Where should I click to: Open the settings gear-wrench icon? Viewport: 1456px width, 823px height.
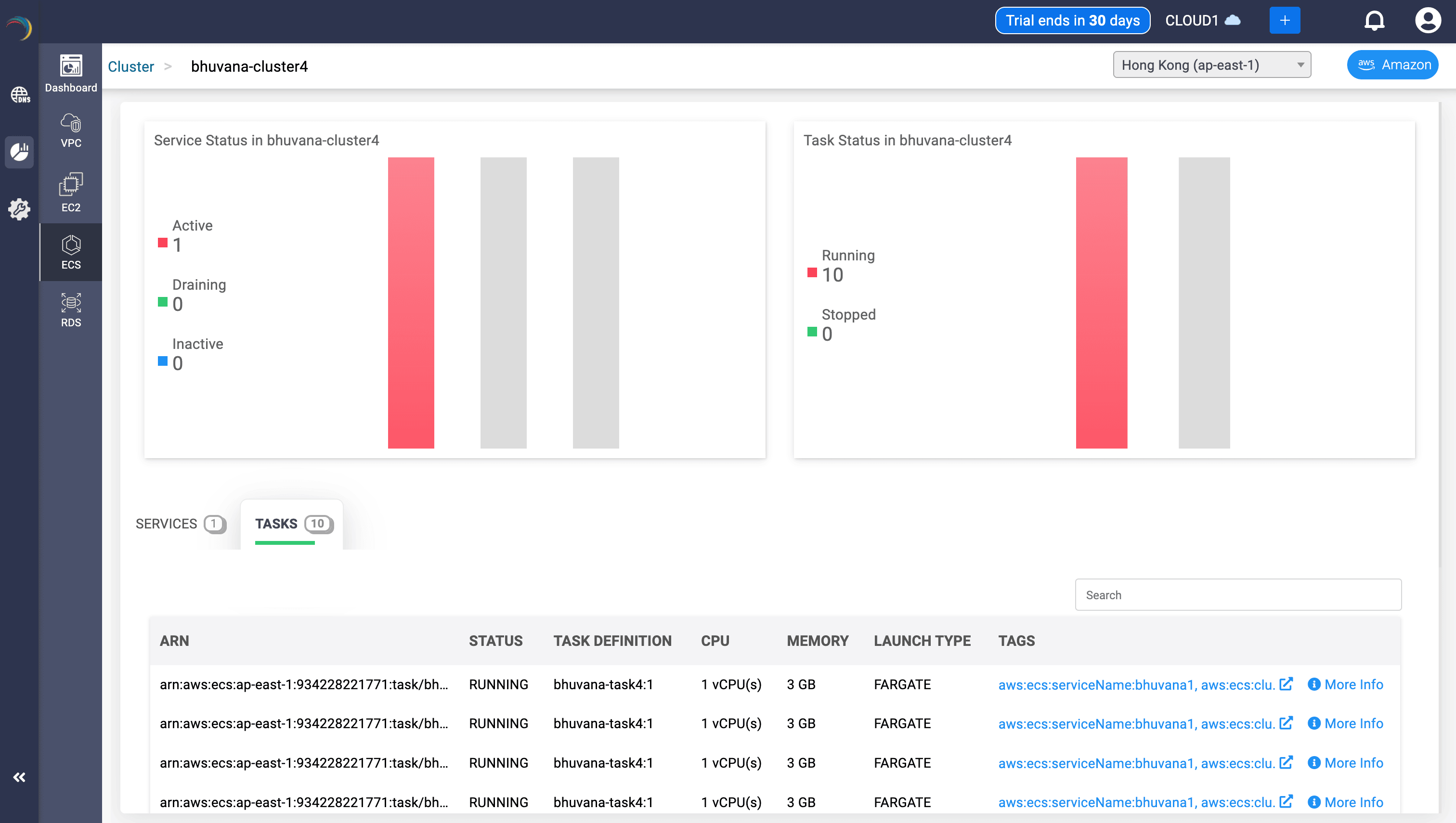coord(19,208)
